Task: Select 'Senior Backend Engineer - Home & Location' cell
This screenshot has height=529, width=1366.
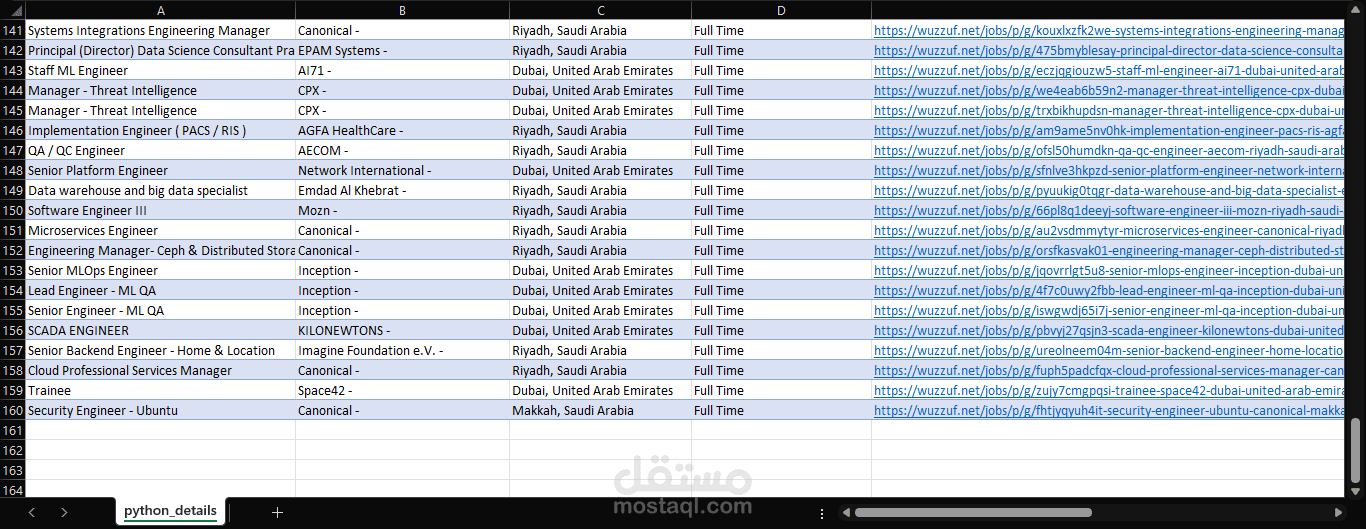Action: 161,350
